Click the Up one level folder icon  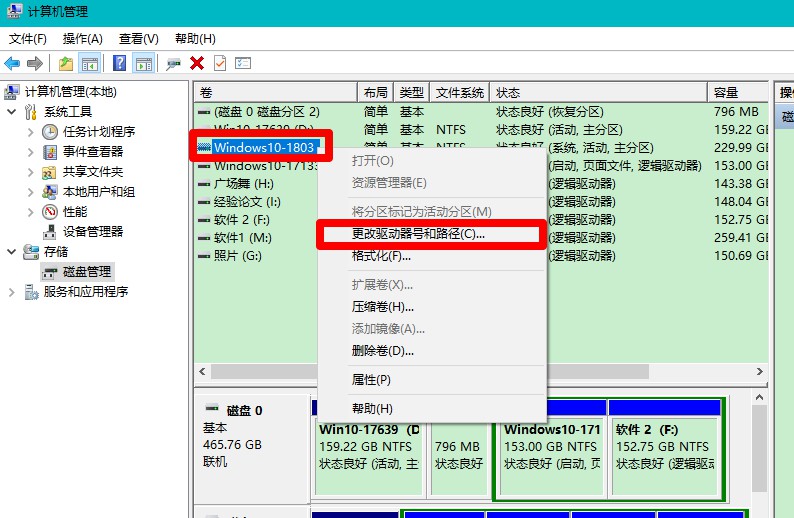tap(66, 63)
